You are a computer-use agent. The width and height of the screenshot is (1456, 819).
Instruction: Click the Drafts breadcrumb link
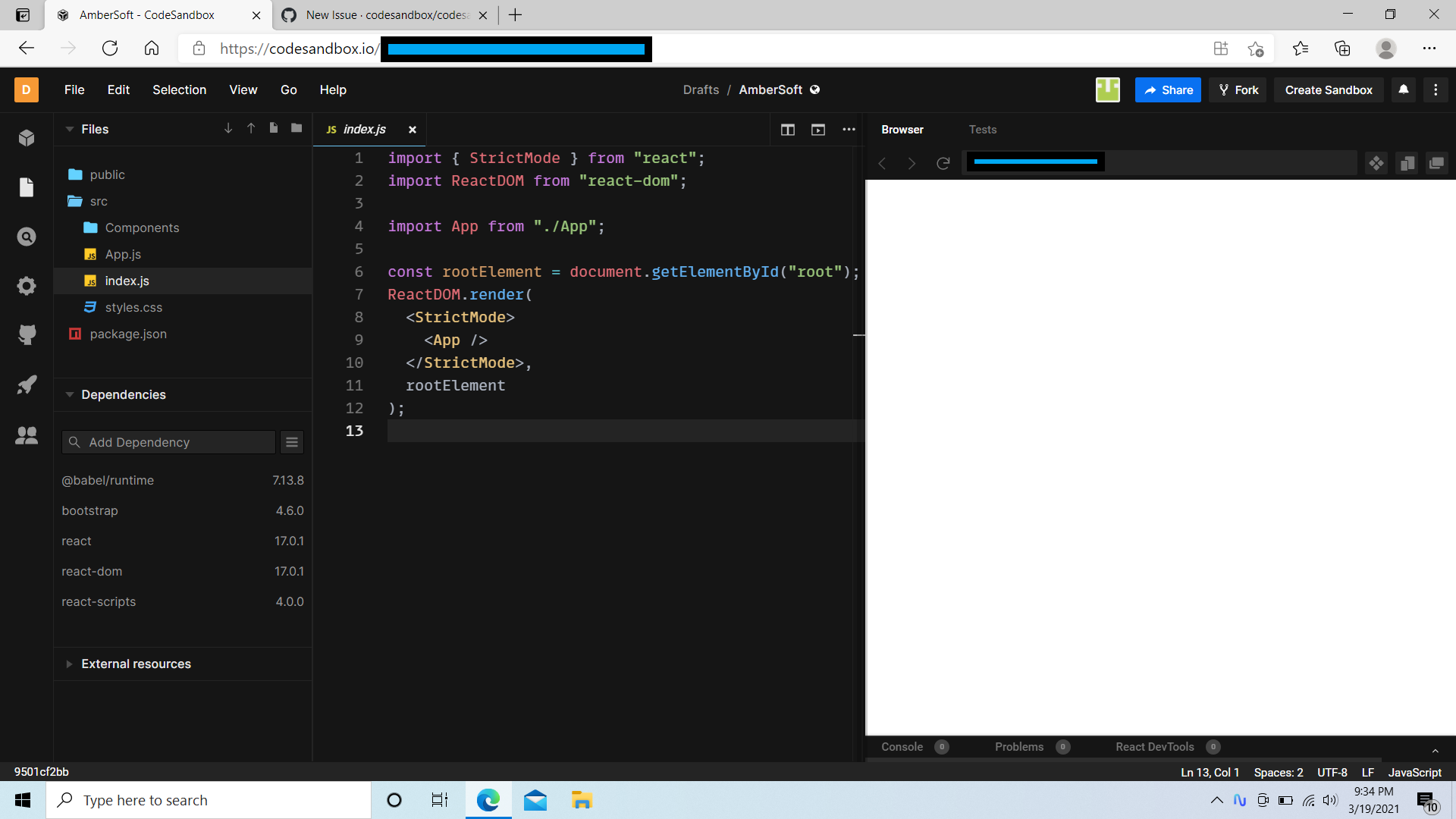(701, 89)
